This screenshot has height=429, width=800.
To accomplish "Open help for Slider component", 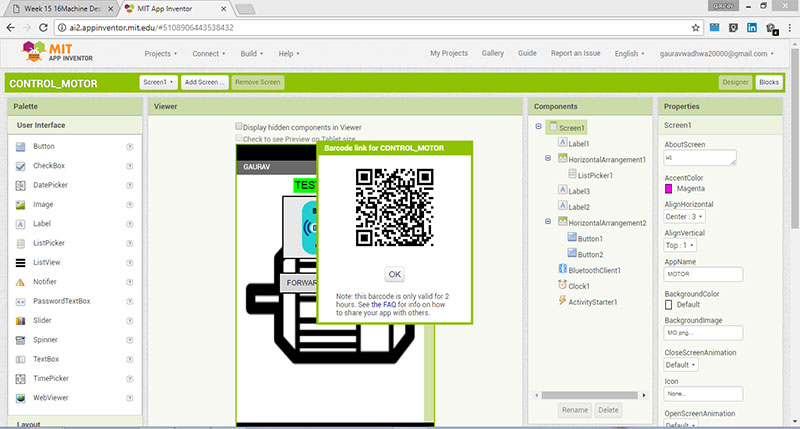I will click(x=130, y=321).
